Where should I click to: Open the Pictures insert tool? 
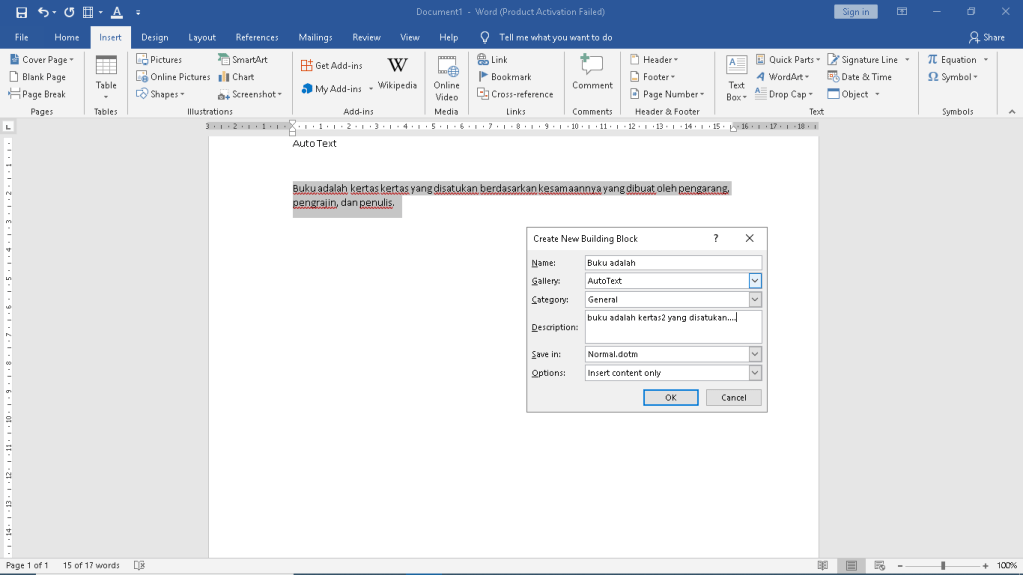click(159, 60)
